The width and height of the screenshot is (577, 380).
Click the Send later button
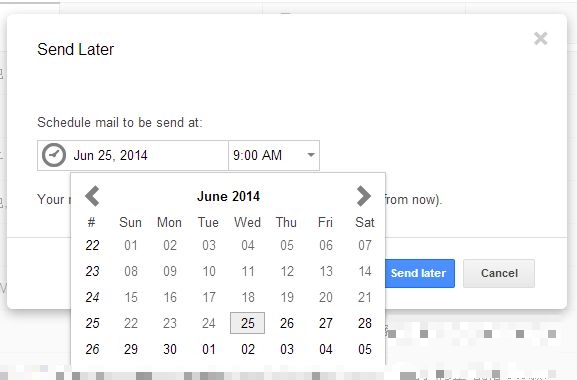[420, 273]
